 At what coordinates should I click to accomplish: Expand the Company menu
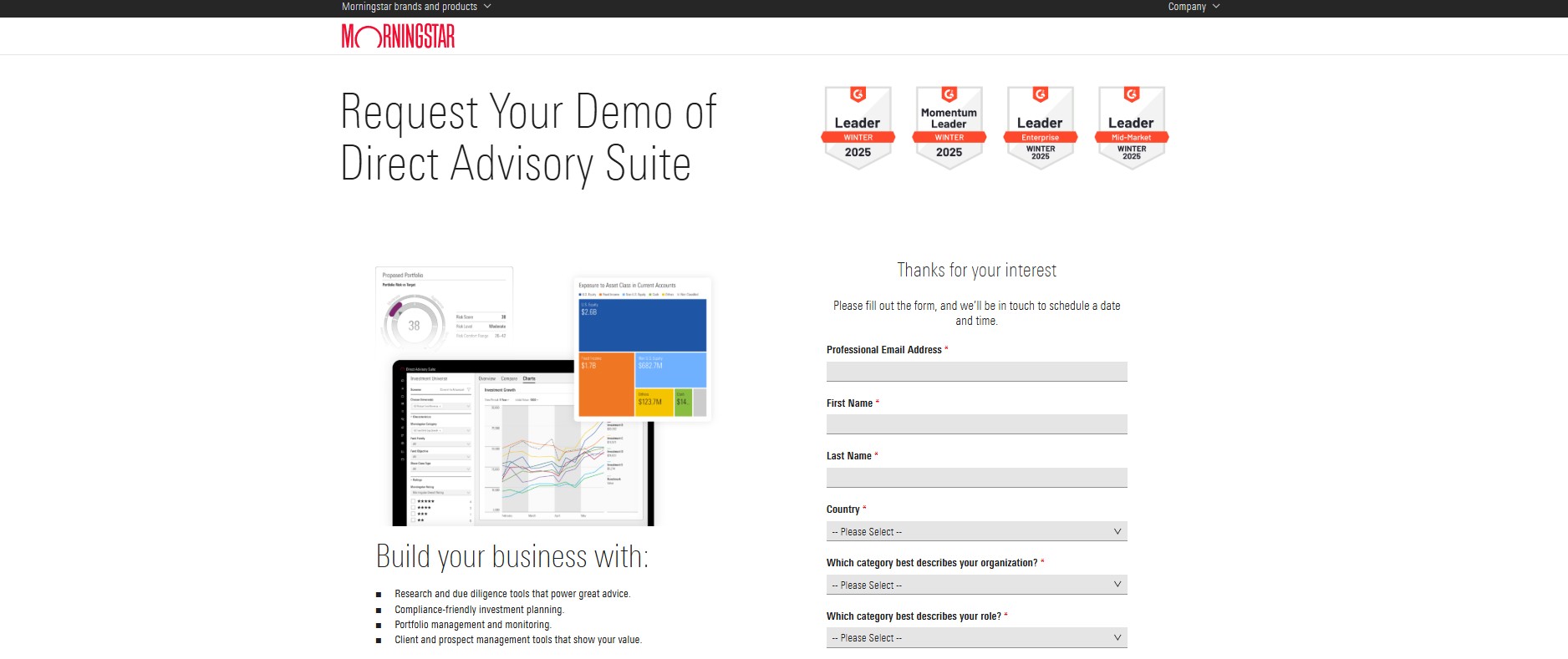pos(1194,7)
